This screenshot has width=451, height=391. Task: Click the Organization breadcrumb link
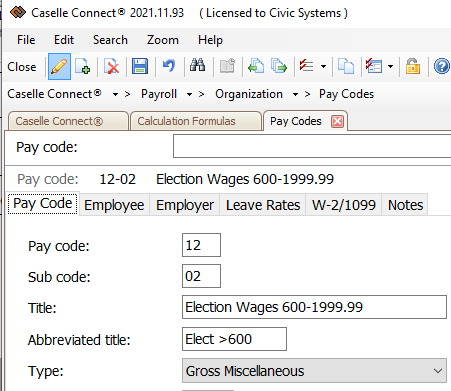pyautogui.click(x=249, y=94)
